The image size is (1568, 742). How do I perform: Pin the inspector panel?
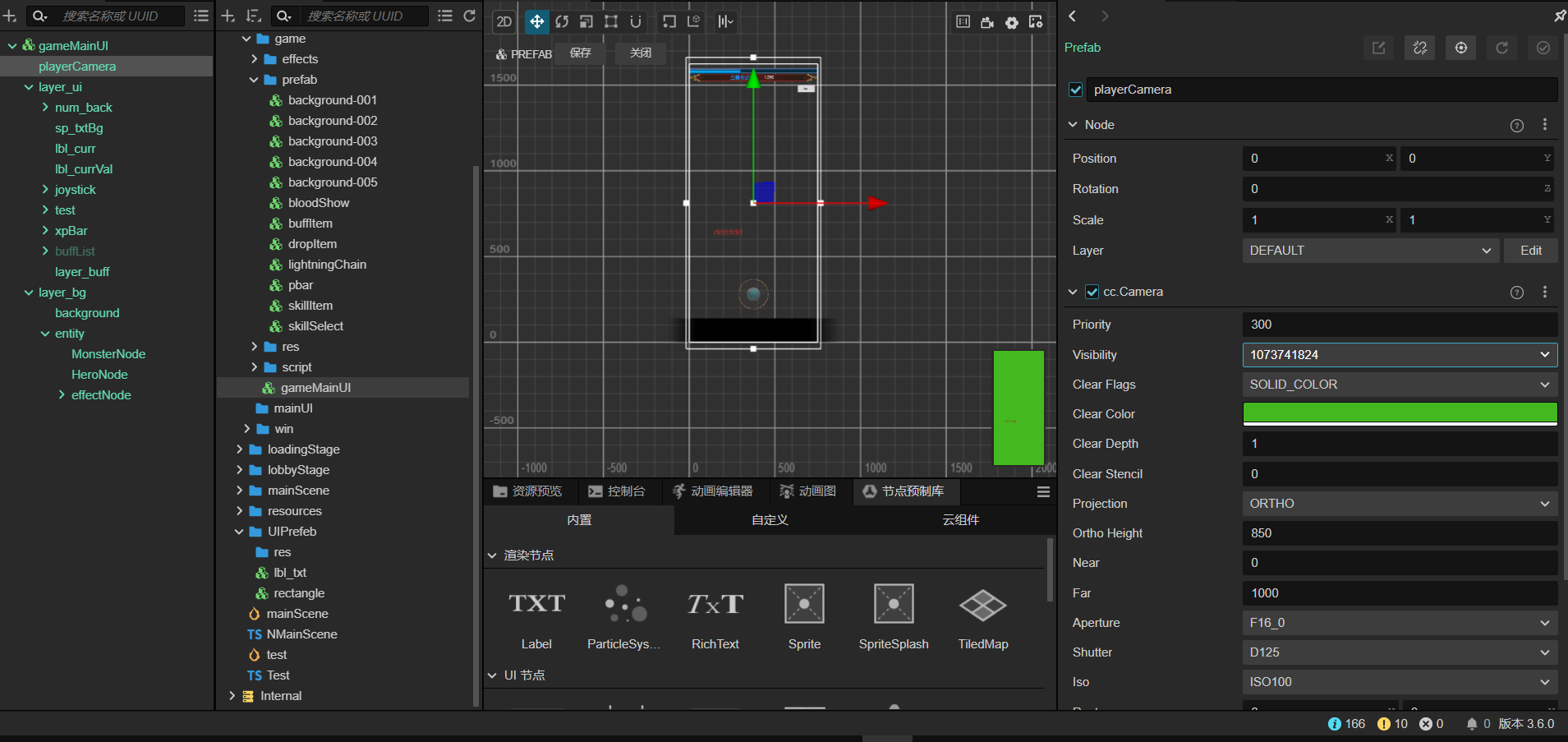click(x=1559, y=16)
